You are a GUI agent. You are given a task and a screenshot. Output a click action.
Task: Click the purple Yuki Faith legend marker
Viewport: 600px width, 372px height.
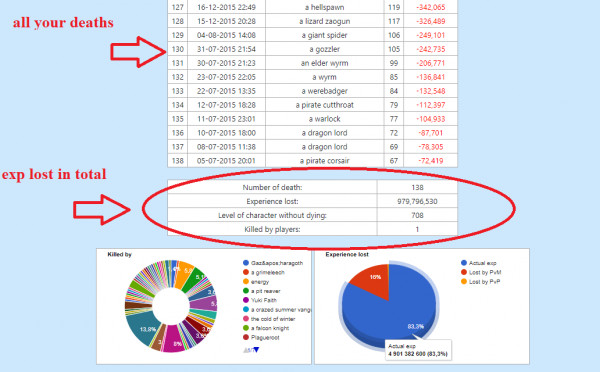[x=246, y=300]
